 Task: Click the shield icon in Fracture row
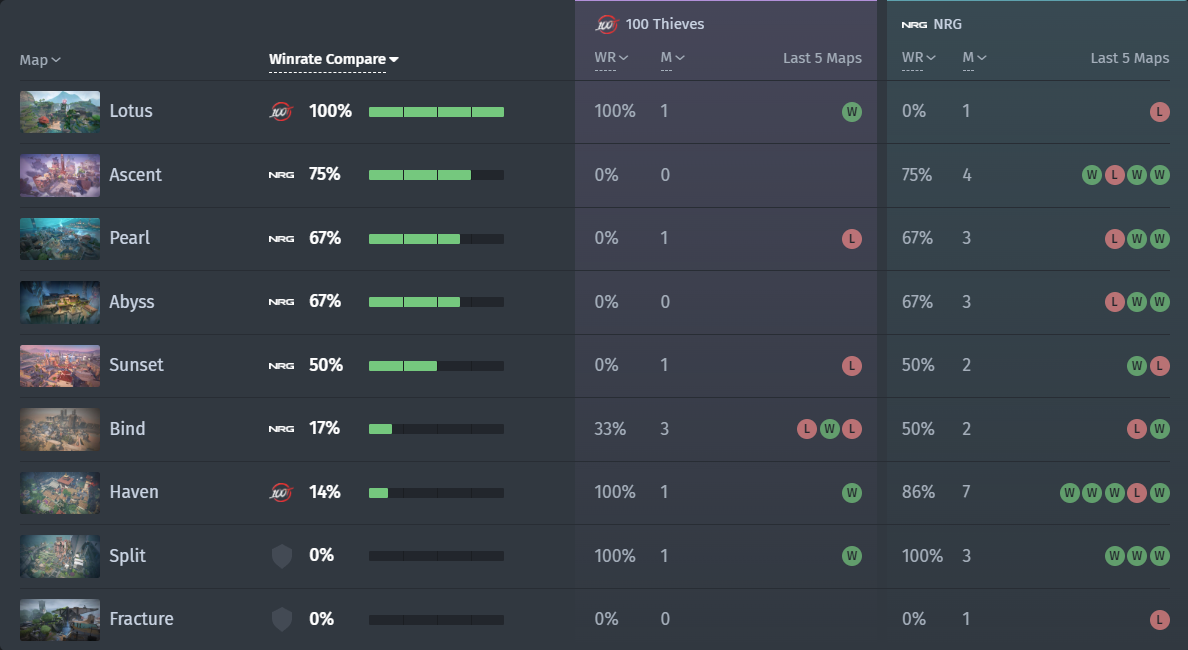click(x=282, y=619)
